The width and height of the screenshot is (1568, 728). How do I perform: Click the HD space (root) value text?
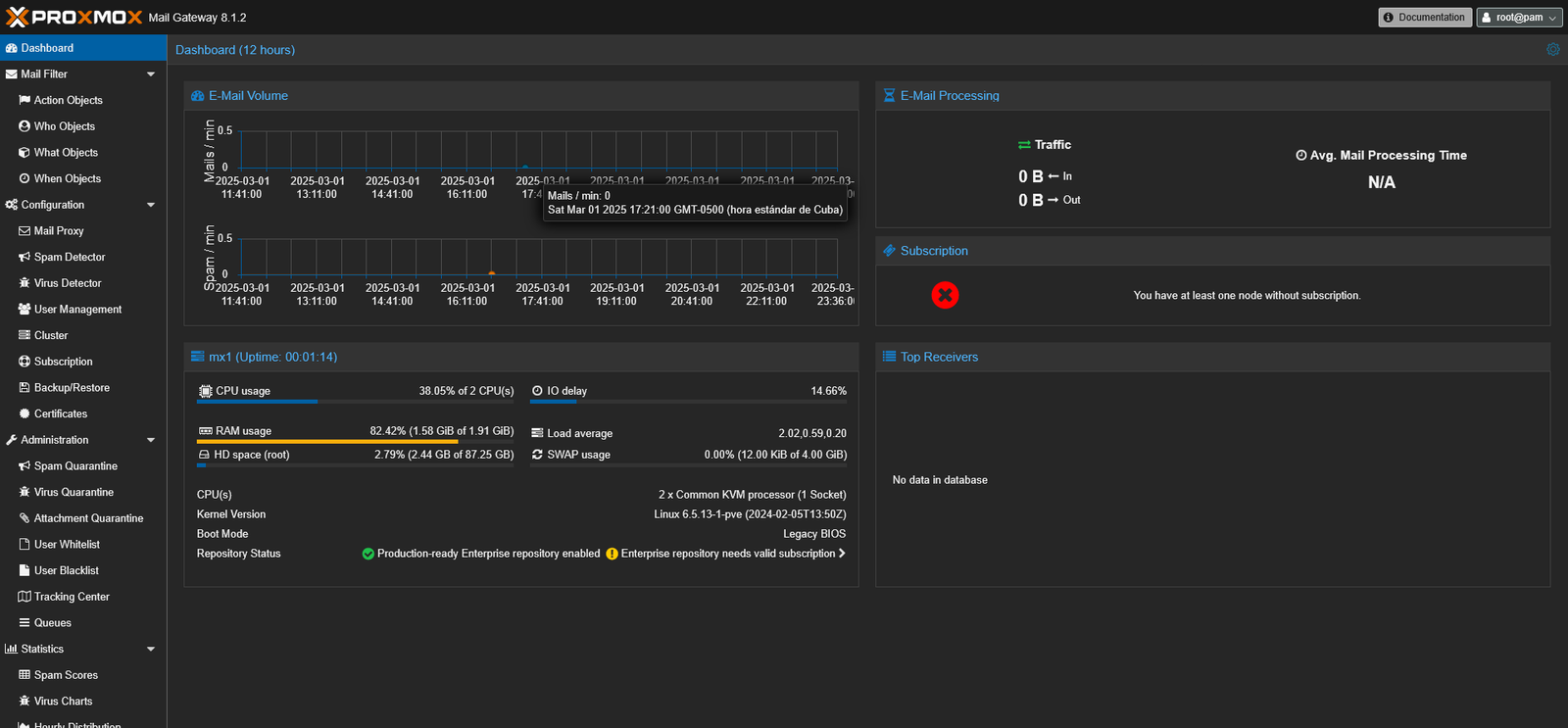tap(444, 455)
